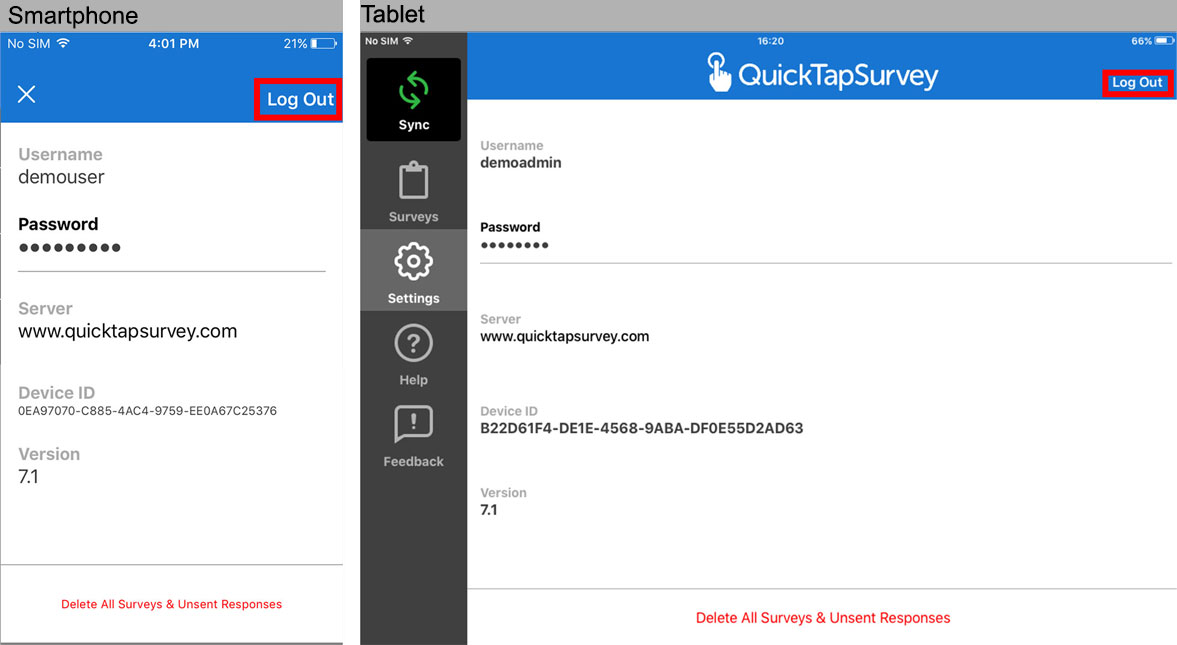This screenshot has height=645, width=1177.
Task: Tap 16:20 clock on tablet
Action: click(770, 41)
